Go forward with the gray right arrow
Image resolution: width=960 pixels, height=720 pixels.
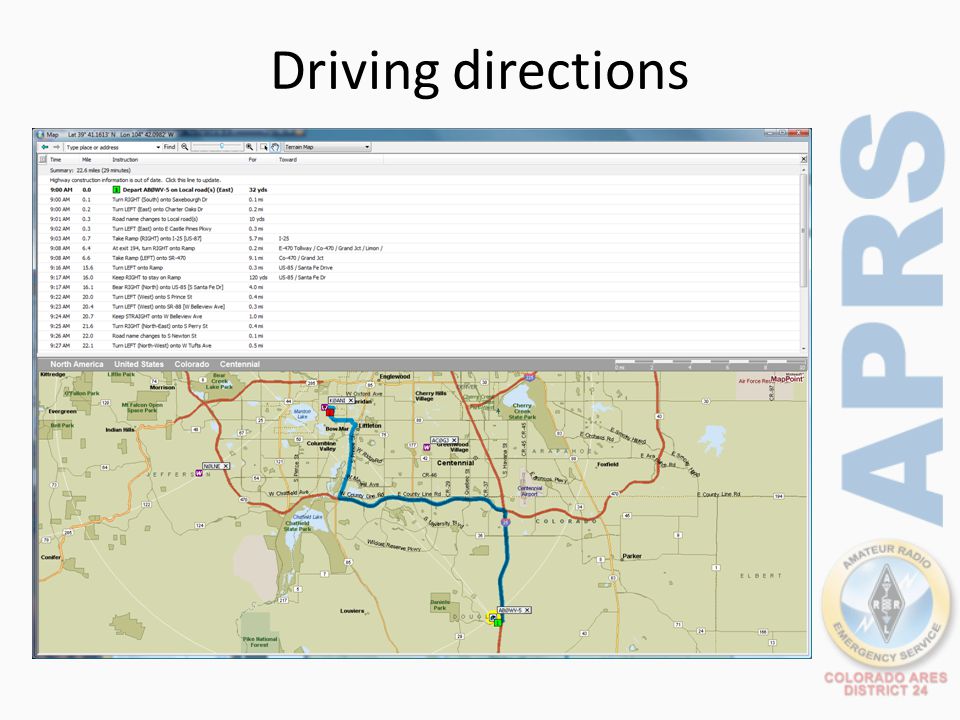pos(56,147)
